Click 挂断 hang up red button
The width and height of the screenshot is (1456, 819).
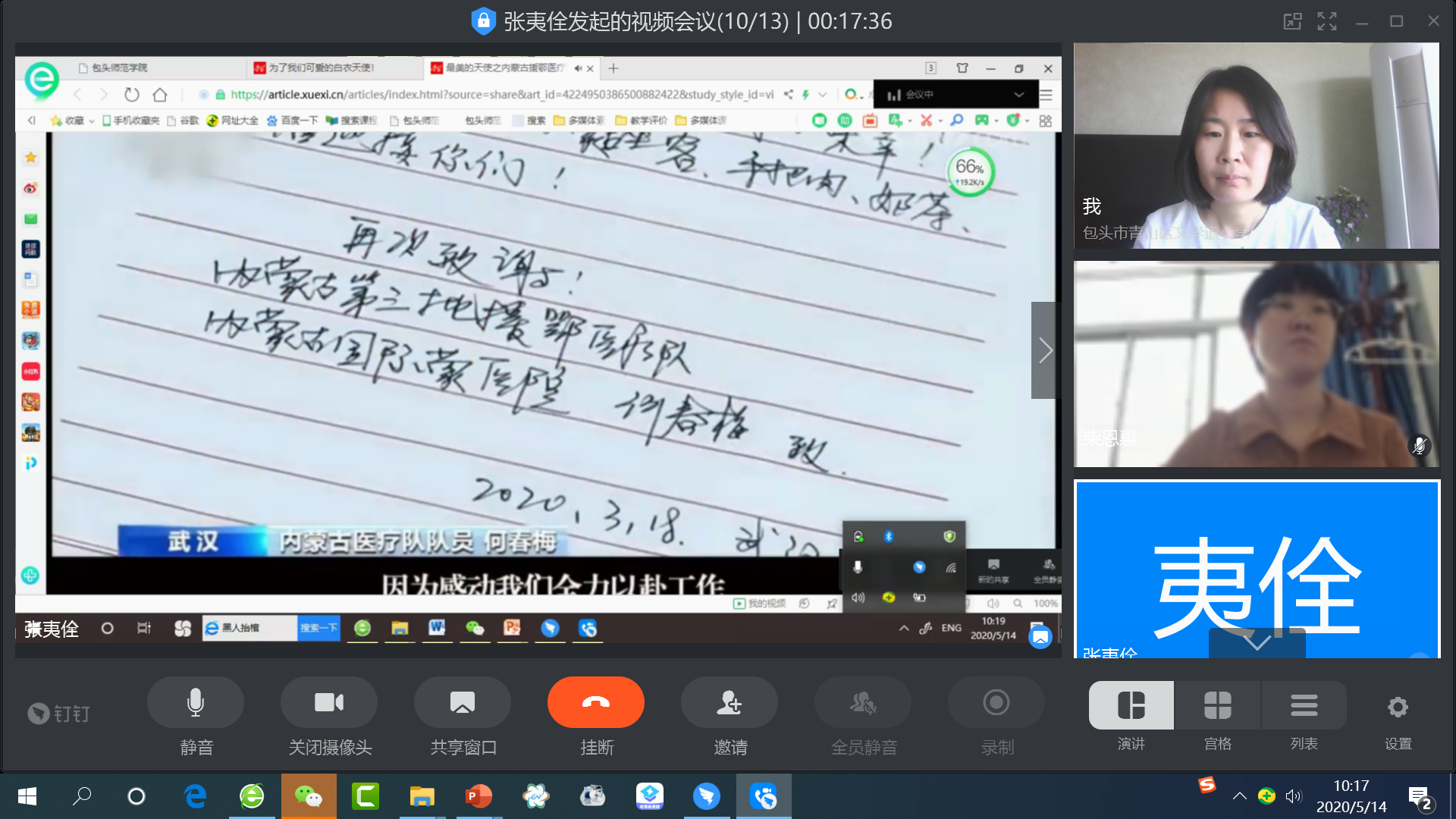(x=596, y=703)
